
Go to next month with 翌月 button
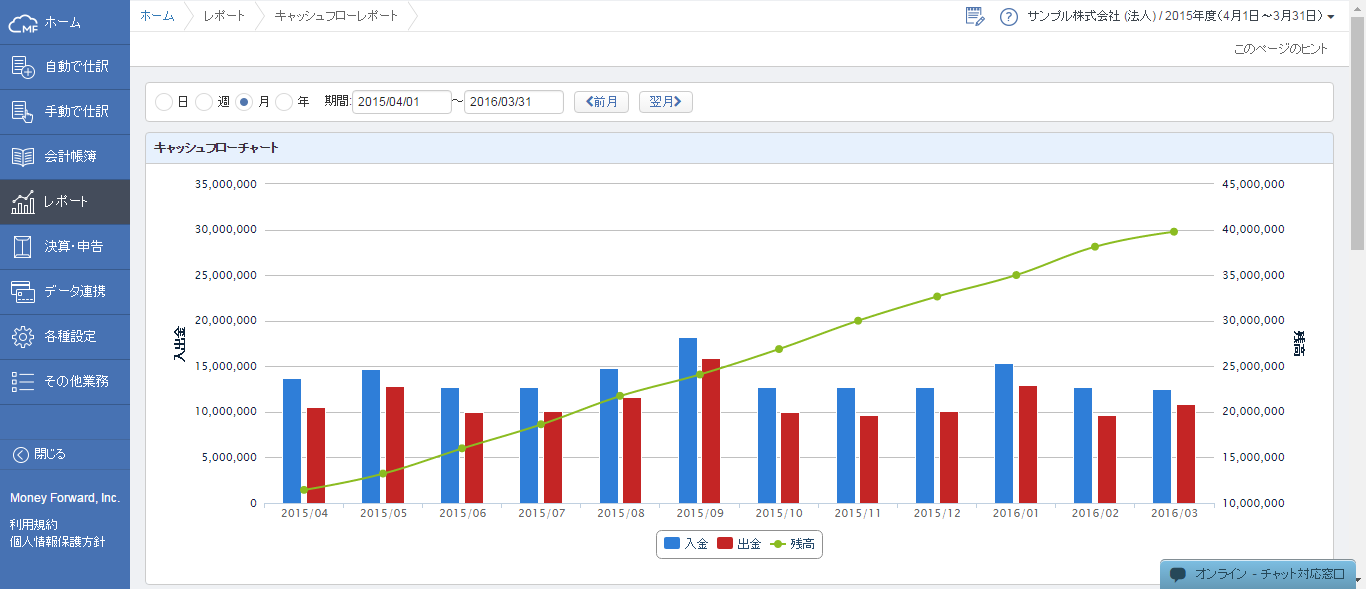coord(665,102)
